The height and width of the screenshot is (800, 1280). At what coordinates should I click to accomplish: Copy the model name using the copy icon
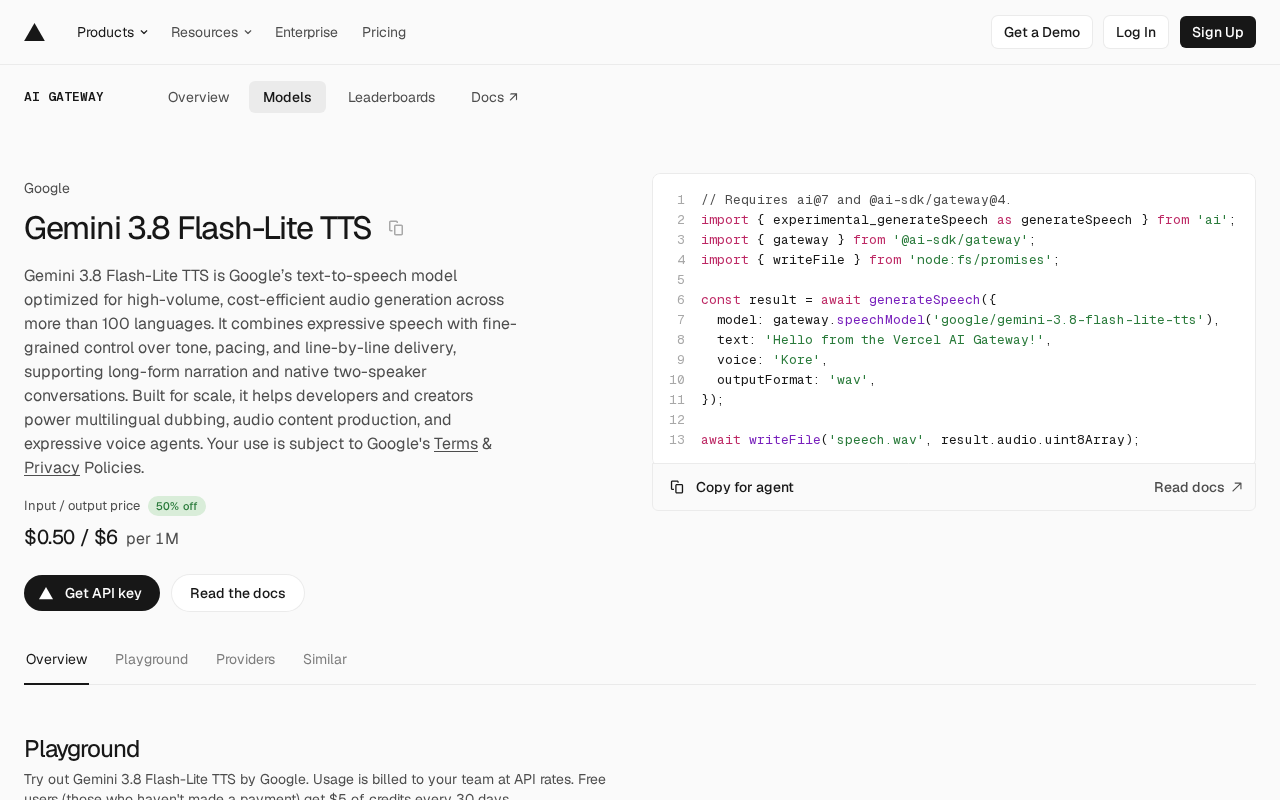click(396, 228)
